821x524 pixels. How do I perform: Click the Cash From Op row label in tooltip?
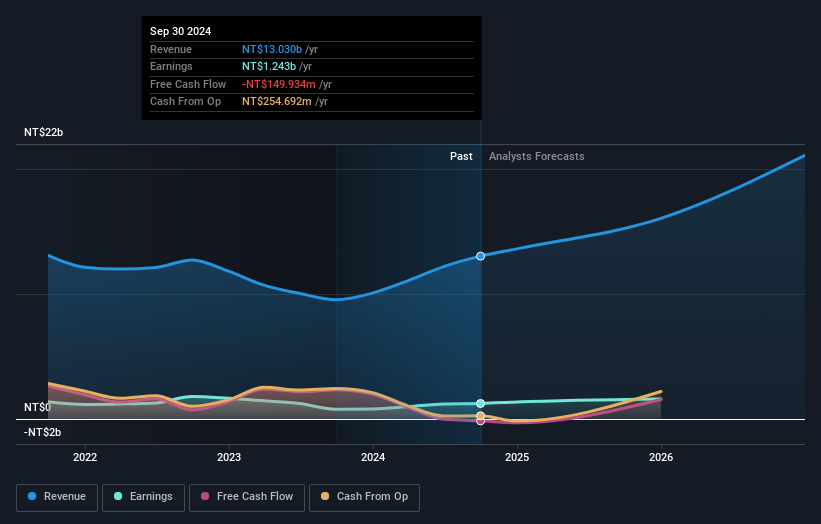[x=185, y=102]
